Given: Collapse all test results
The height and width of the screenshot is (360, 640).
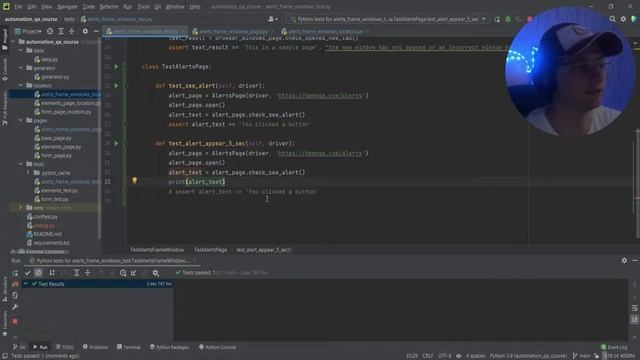Looking at the screenshot, I should 87,273.
